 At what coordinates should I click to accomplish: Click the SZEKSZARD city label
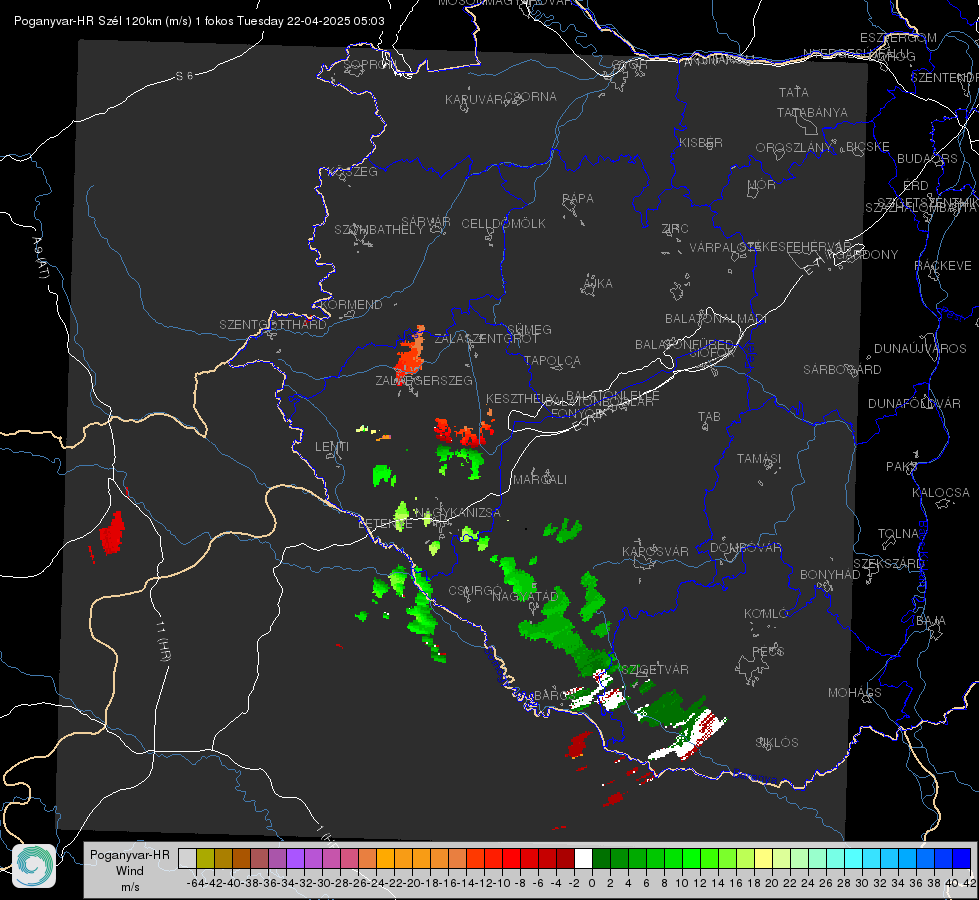[x=888, y=564]
